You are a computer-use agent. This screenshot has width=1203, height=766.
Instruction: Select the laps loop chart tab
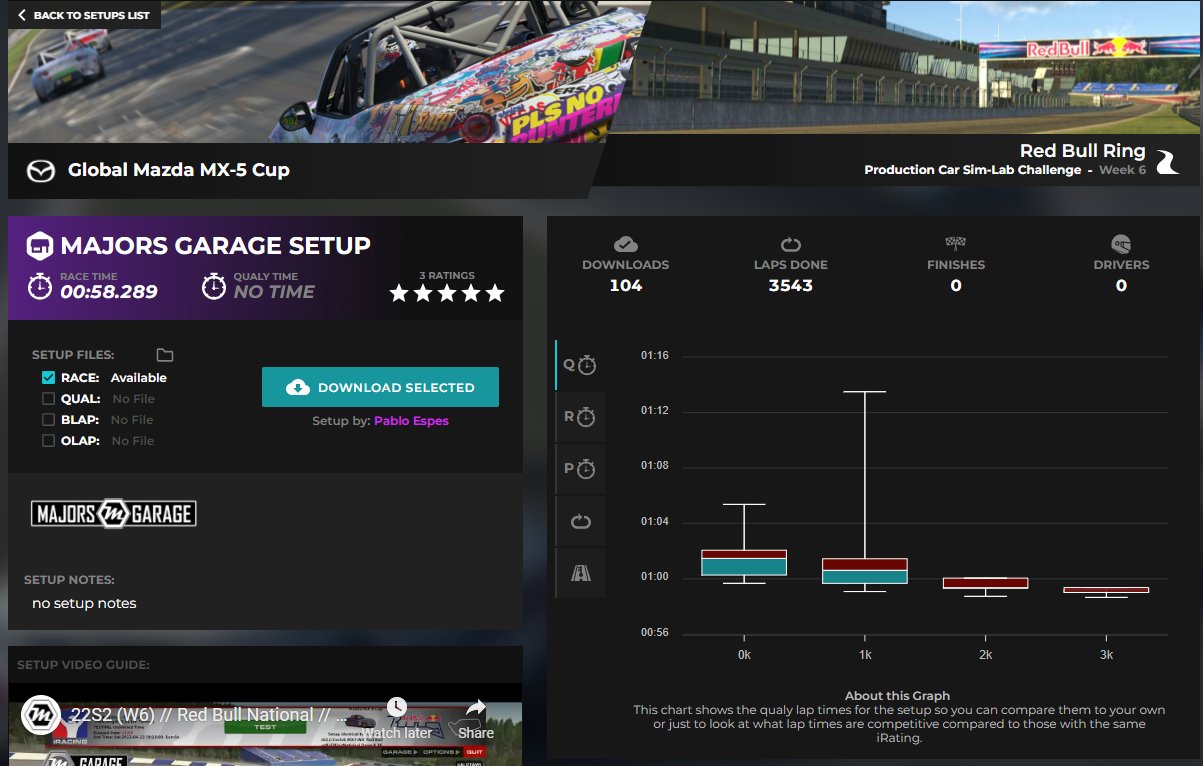pyautogui.click(x=580, y=521)
